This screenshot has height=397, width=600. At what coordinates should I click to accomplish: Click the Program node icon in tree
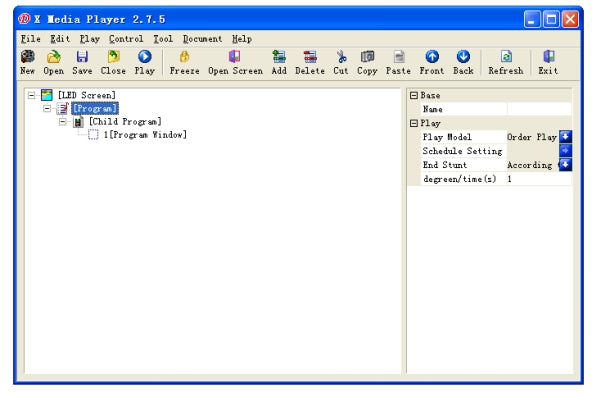[63, 108]
